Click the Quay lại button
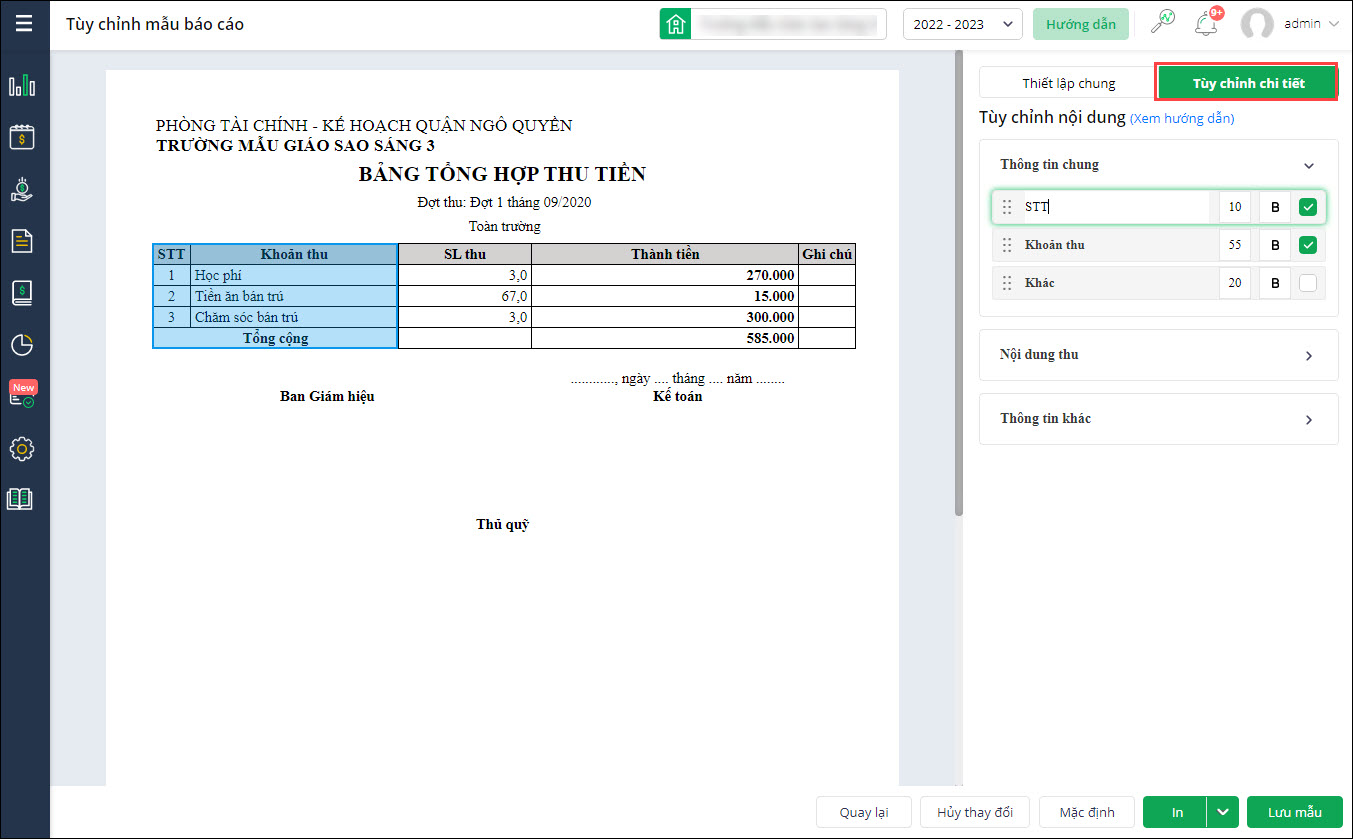Viewport: 1353px width, 839px height. [864, 813]
